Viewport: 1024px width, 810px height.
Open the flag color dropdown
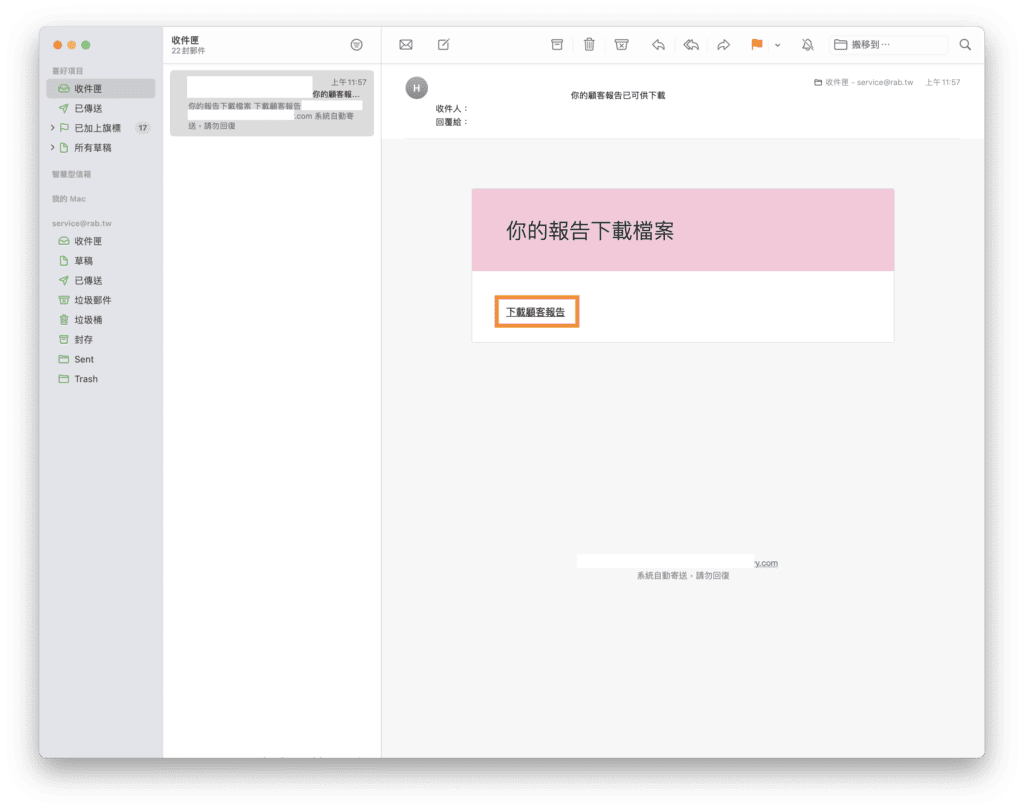click(x=776, y=45)
